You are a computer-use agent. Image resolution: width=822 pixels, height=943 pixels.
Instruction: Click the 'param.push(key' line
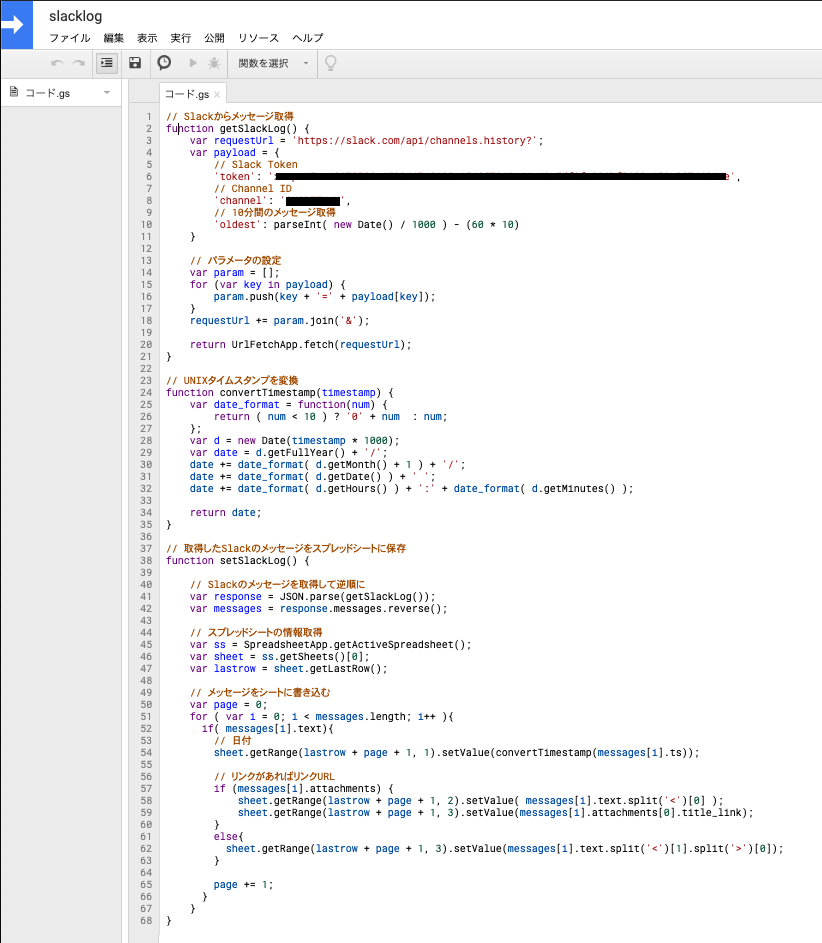click(x=324, y=296)
